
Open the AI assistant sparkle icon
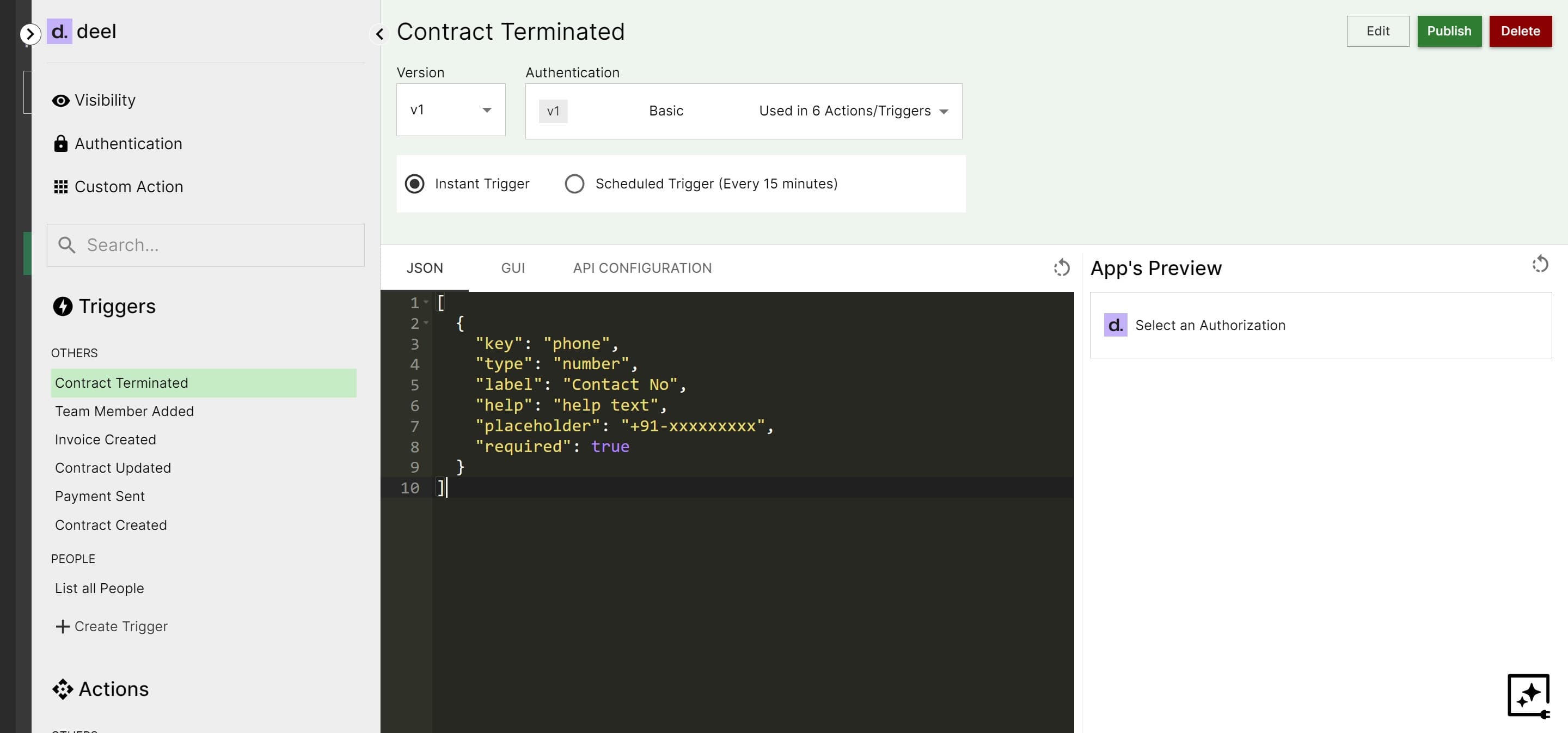(1528, 696)
